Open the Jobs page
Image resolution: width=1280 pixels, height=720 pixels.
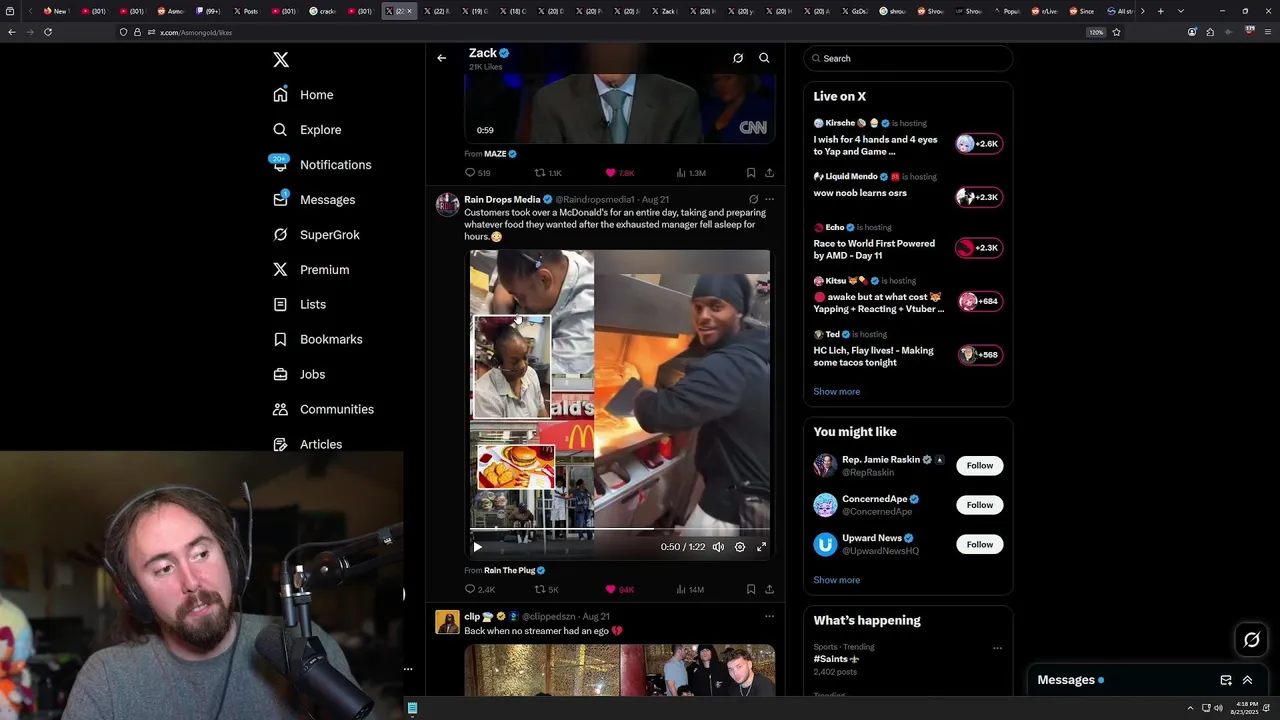pyautogui.click(x=298, y=374)
